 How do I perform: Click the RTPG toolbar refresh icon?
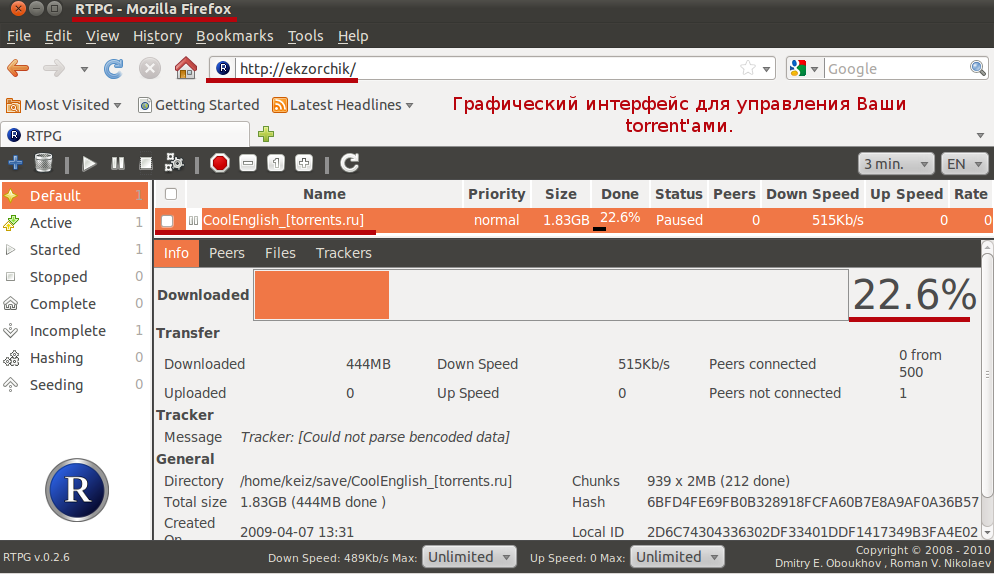pos(350,163)
